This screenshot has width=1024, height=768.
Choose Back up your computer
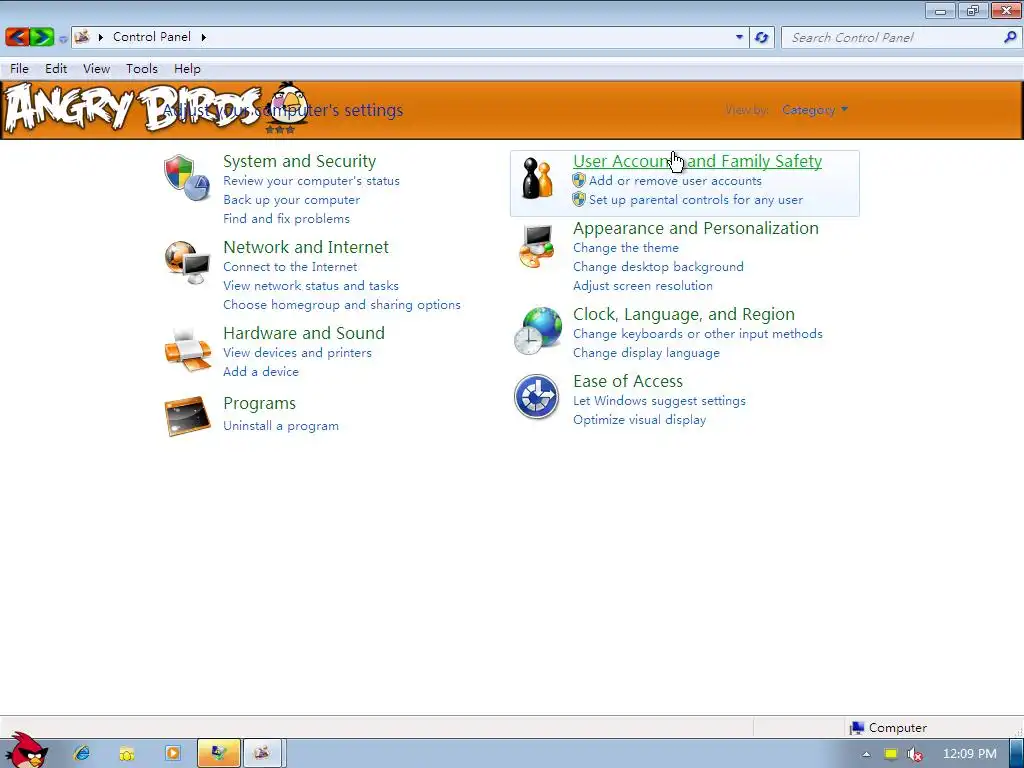tap(291, 200)
